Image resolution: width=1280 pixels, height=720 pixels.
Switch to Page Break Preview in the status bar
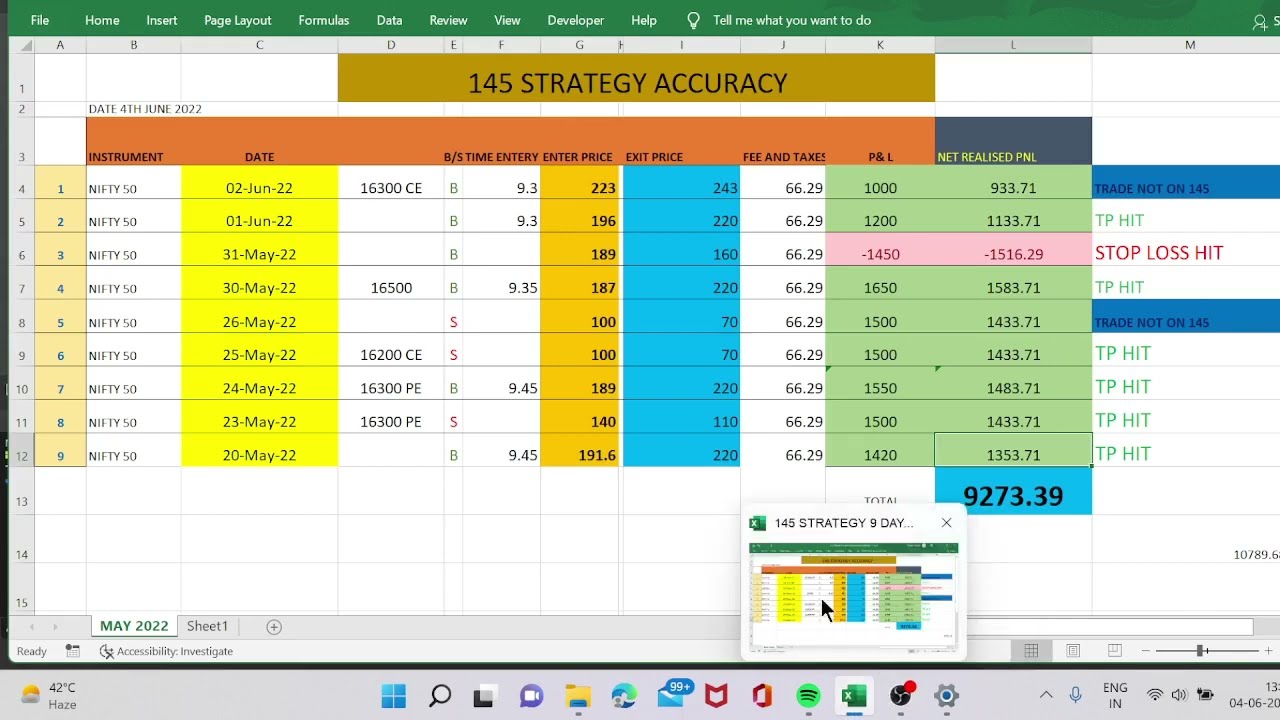pos(1115,651)
